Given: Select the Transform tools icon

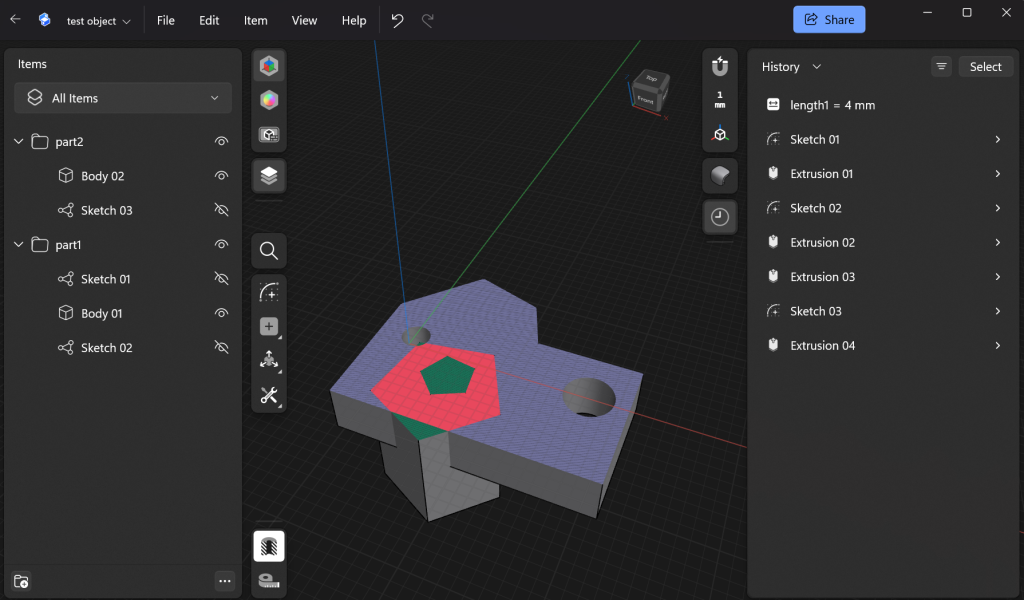Looking at the screenshot, I should point(268,360).
